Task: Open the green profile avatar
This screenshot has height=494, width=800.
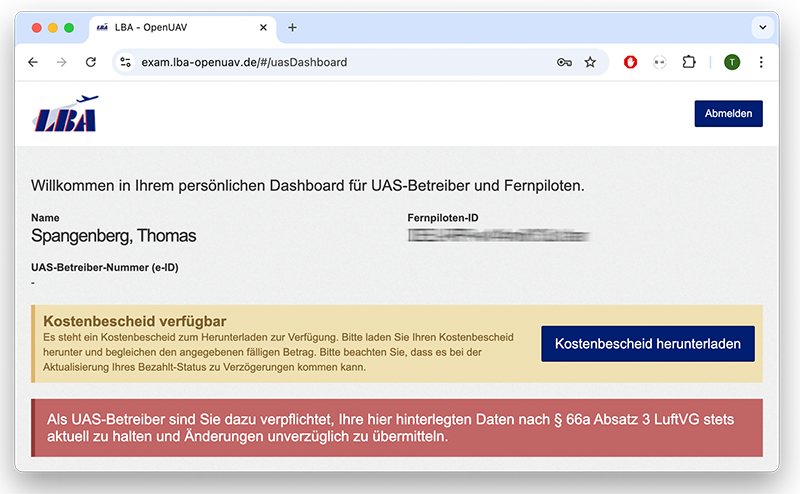Action: 732,62
